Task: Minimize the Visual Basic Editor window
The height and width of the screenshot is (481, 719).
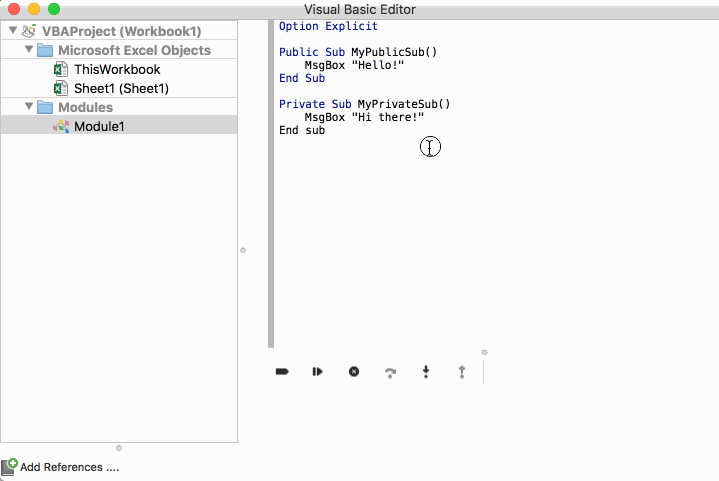Action: point(34,9)
